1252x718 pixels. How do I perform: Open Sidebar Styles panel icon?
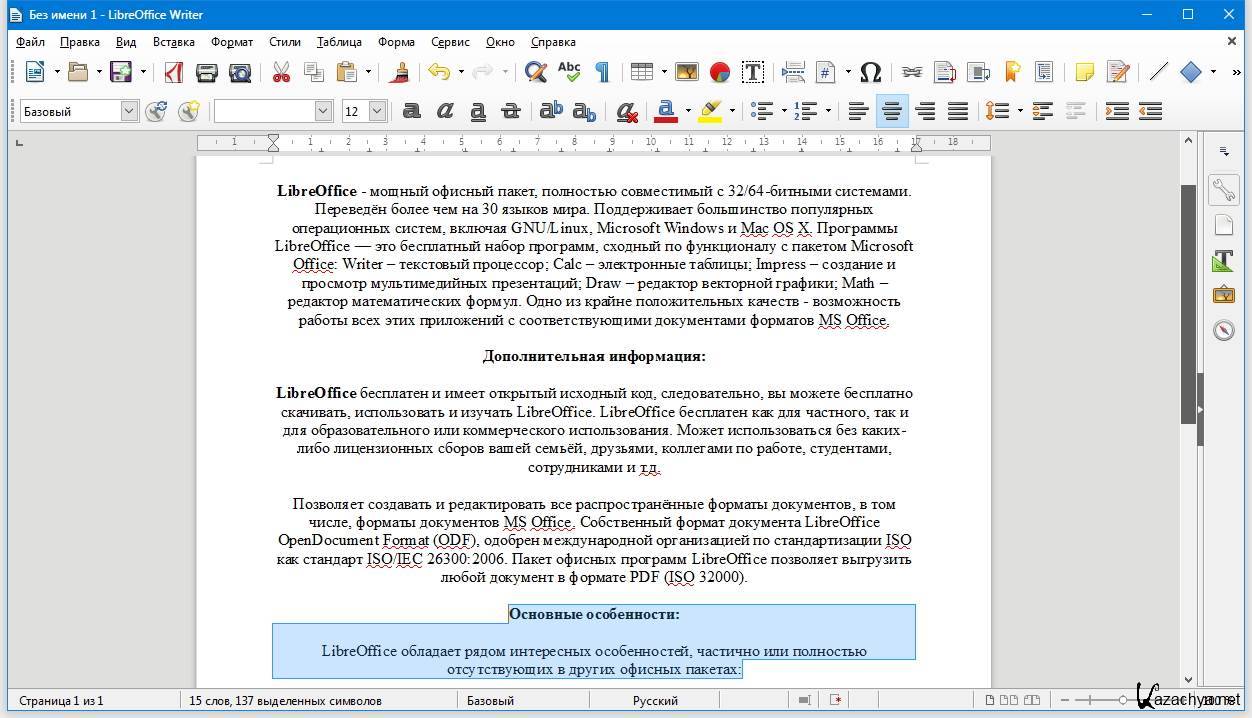point(1224,261)
